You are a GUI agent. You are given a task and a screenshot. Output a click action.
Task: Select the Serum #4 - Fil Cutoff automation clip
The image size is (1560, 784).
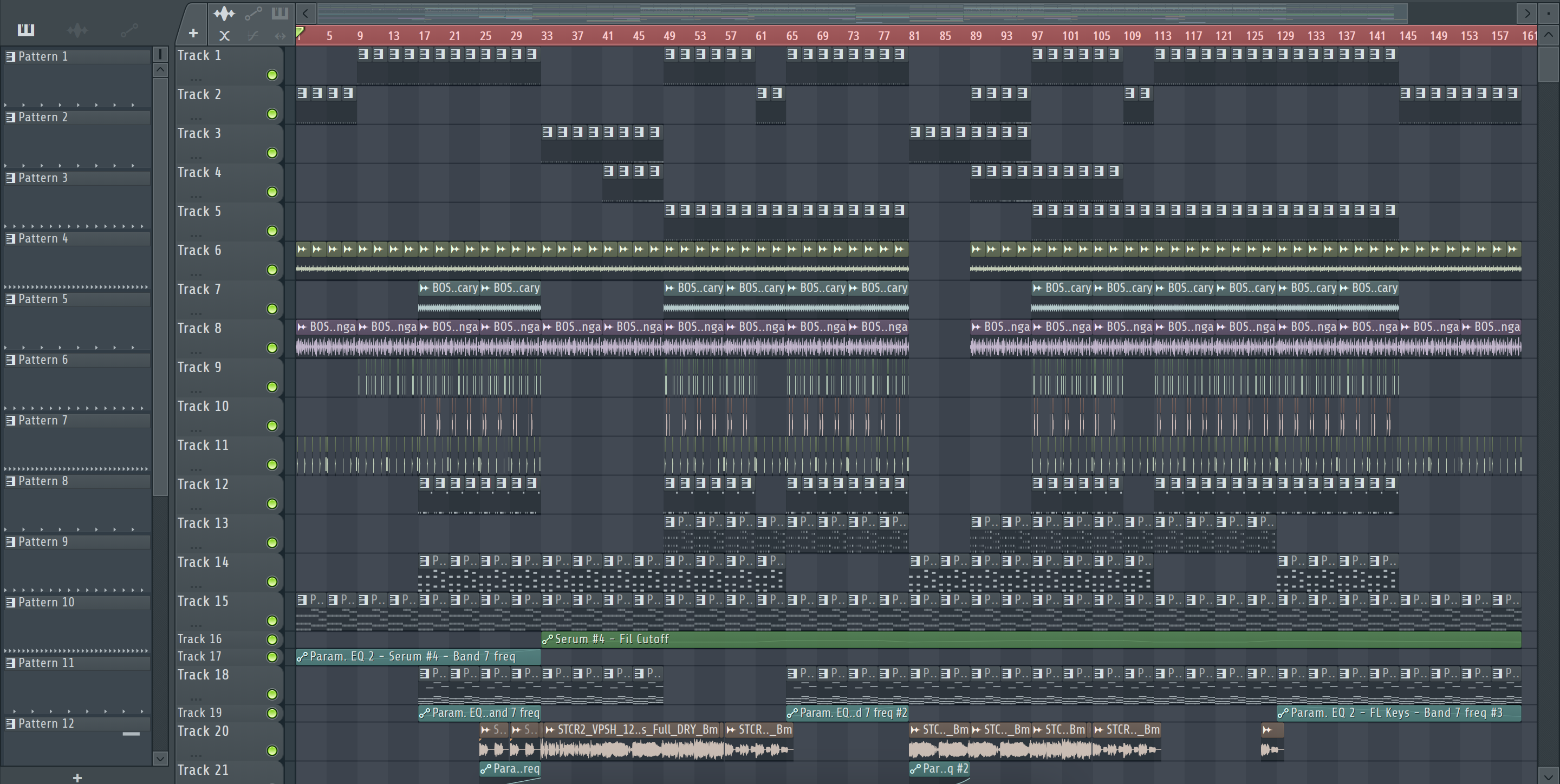tap(1031, 639)
